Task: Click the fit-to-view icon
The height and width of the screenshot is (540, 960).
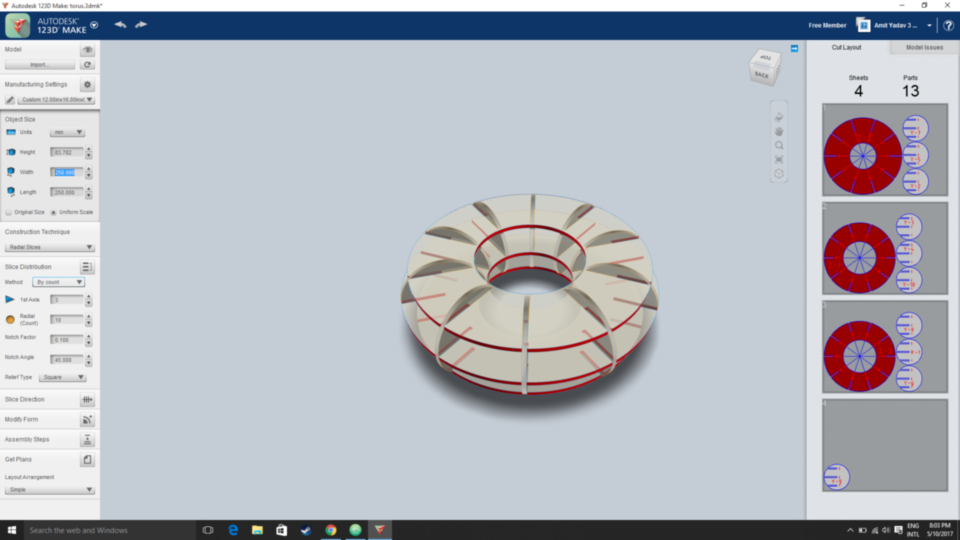Action: (779, 160)
